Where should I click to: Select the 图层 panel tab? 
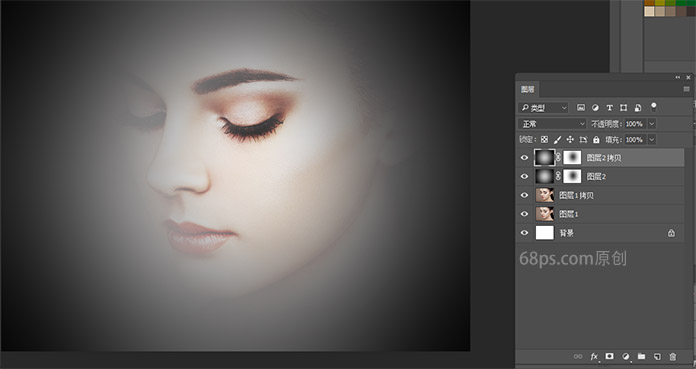528,89
